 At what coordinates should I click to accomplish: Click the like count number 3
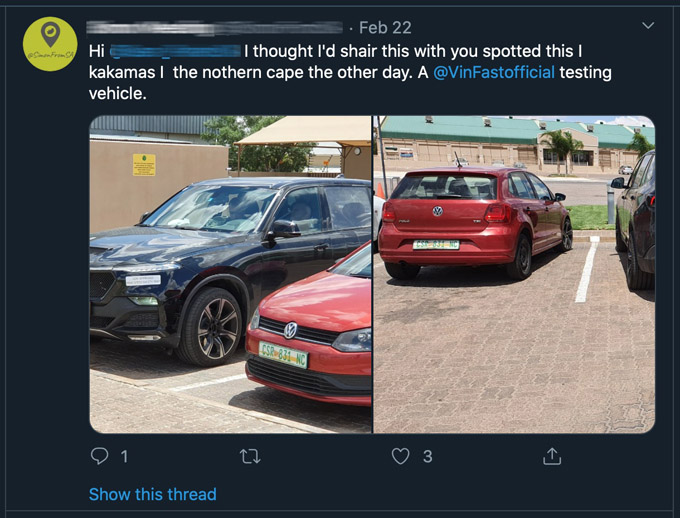click(x=428, y=456)
